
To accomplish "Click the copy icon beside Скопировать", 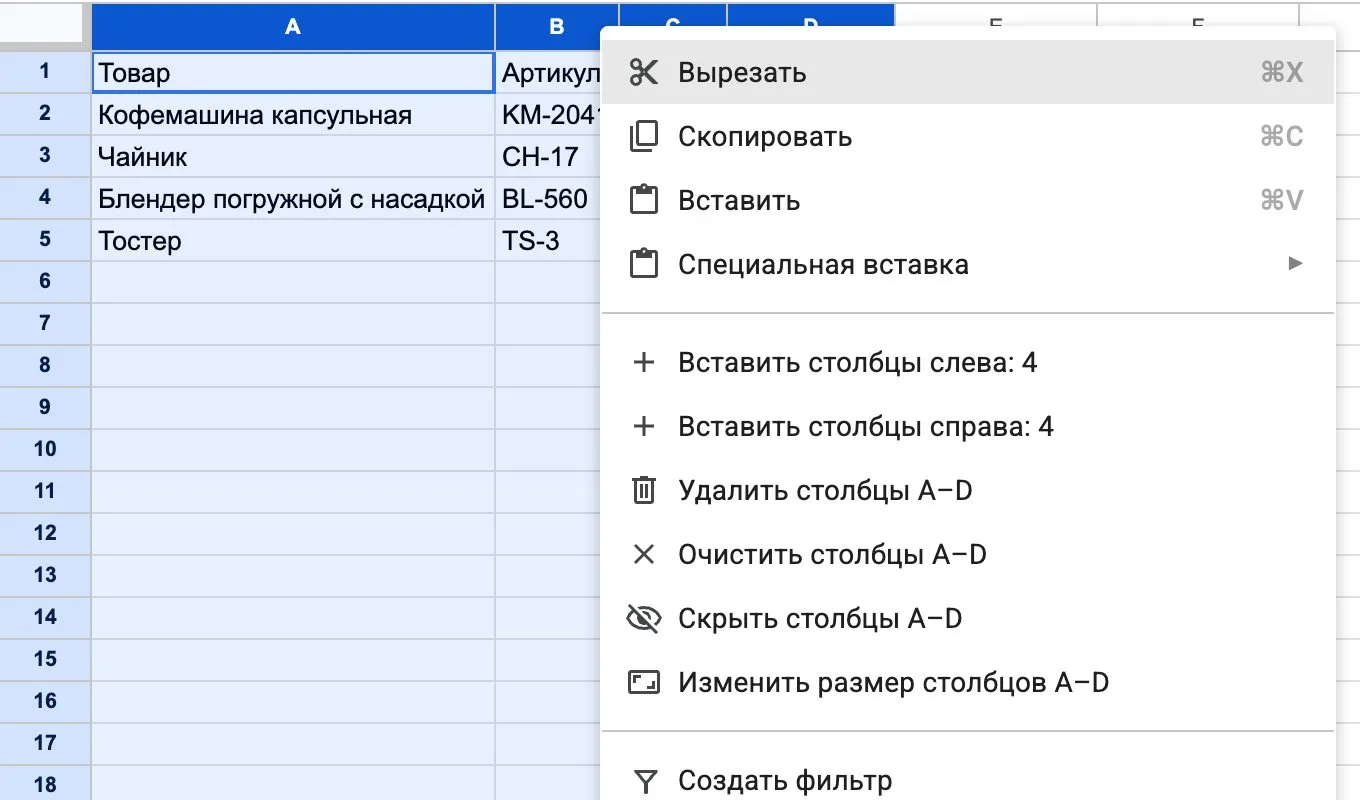I will (x=644, y=136).
